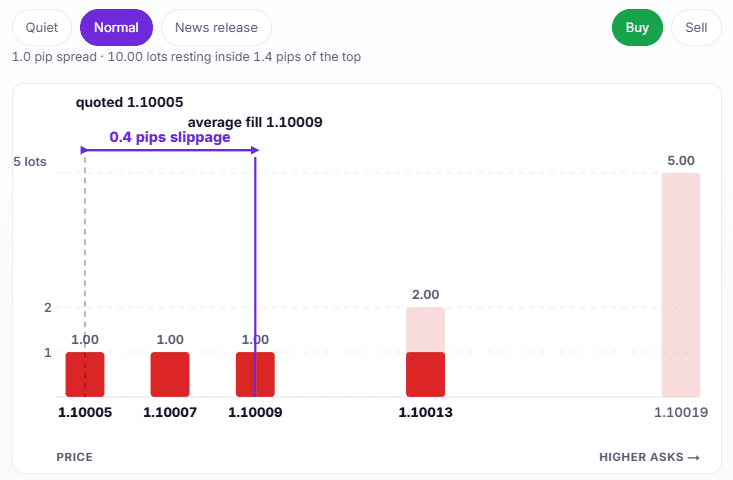Click the 1.10007 price axis label
The width and height of the screenshot is (733, 480).
tap(170, 412)
